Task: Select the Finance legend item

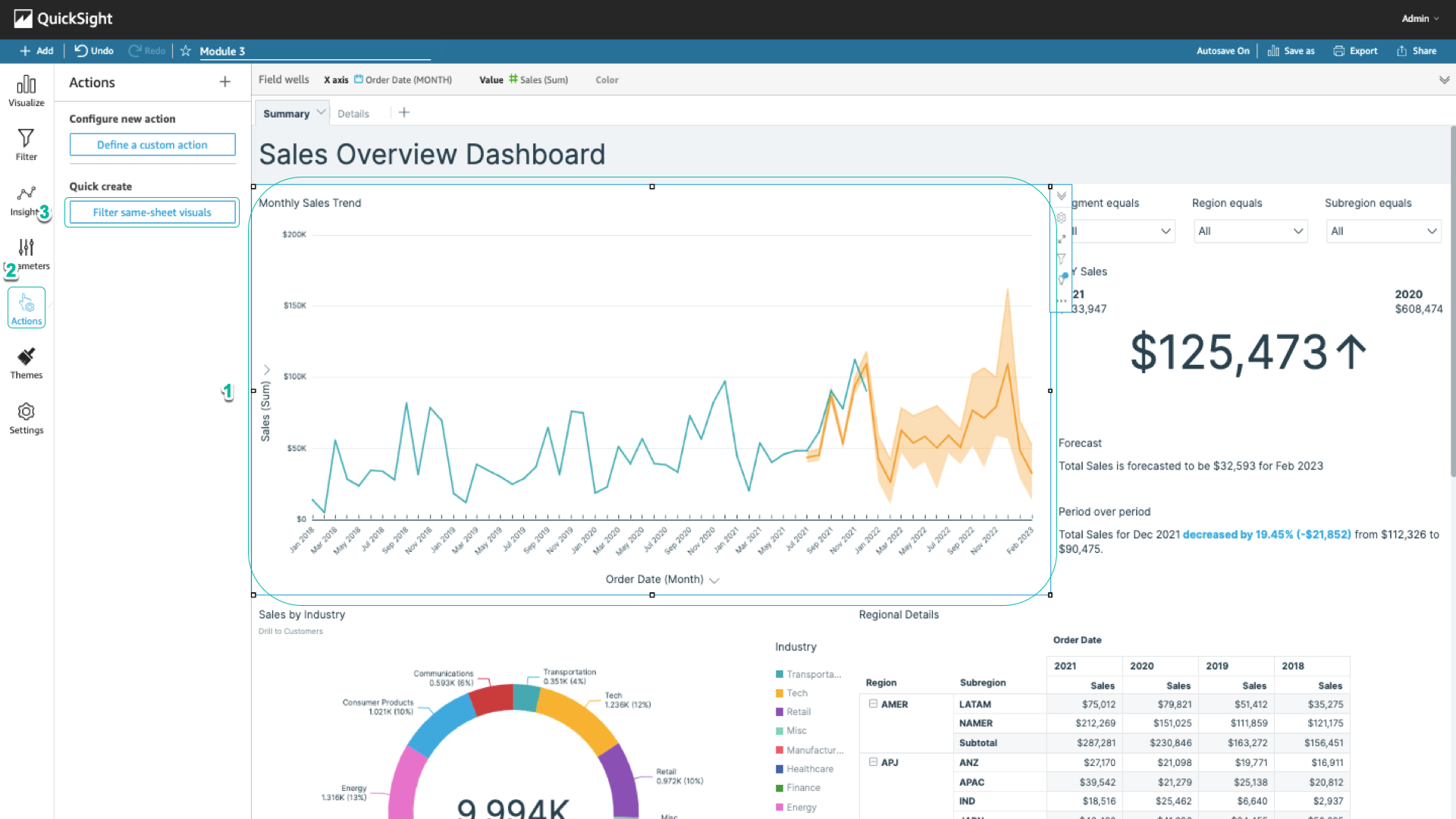Action: (798, 788)
